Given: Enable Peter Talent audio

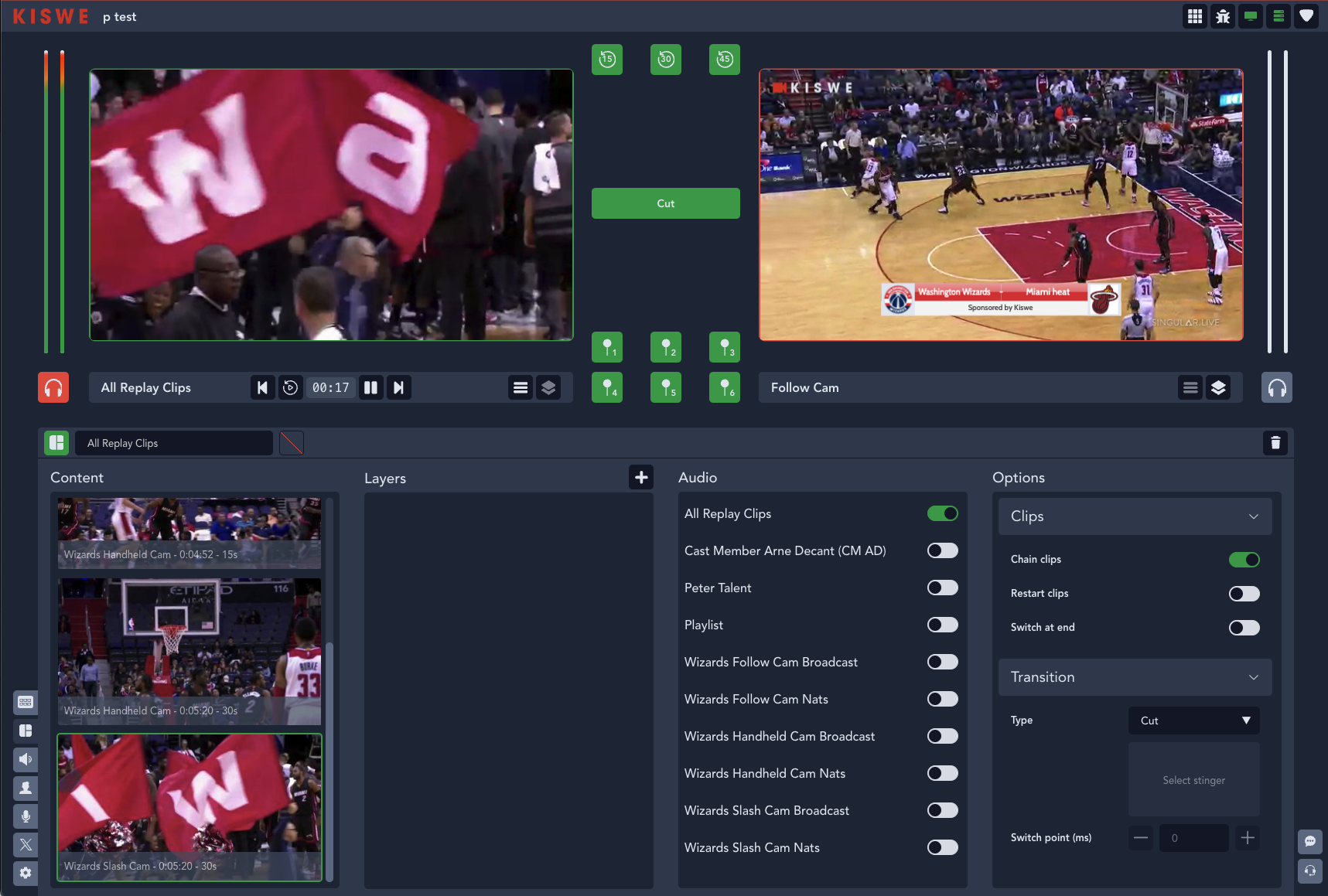Looking at the screenshot, I should [943, 588].
